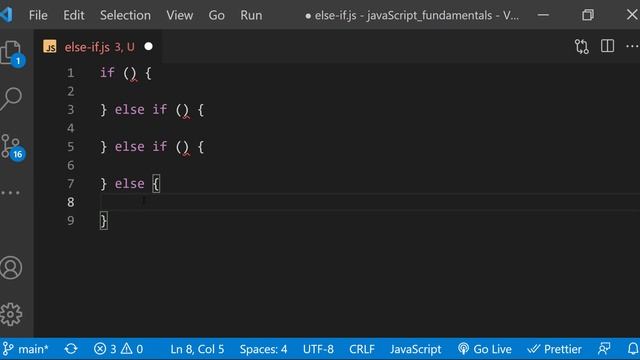Open the Accounts menu icon
The width and height of the screenshot is (640, 360).
tap(11, 268)
